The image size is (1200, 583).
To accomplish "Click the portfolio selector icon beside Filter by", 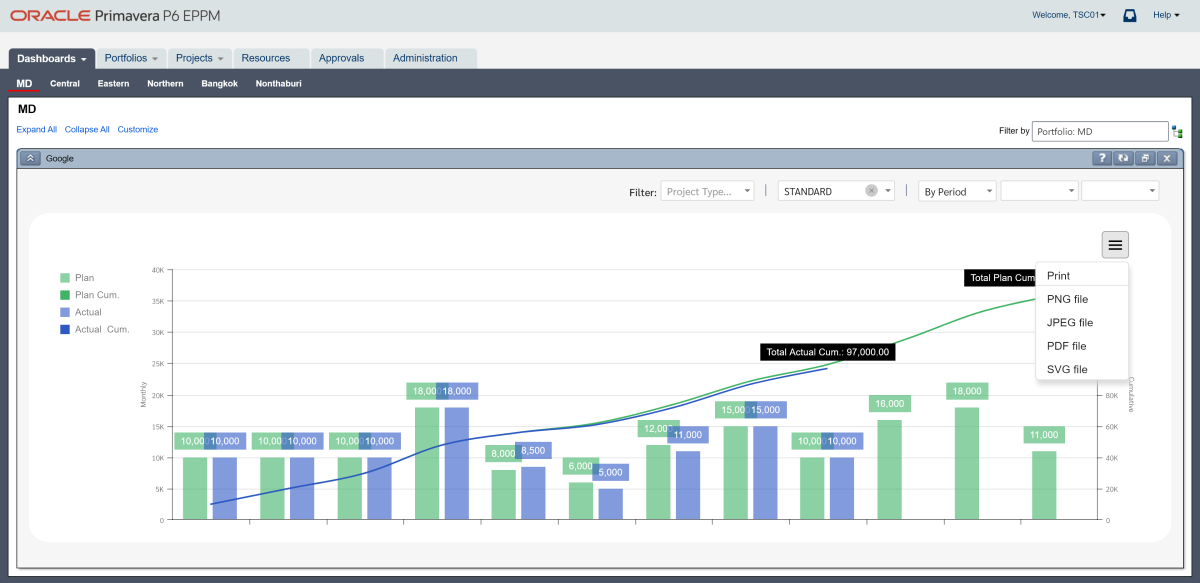I will click(1177, 130).
